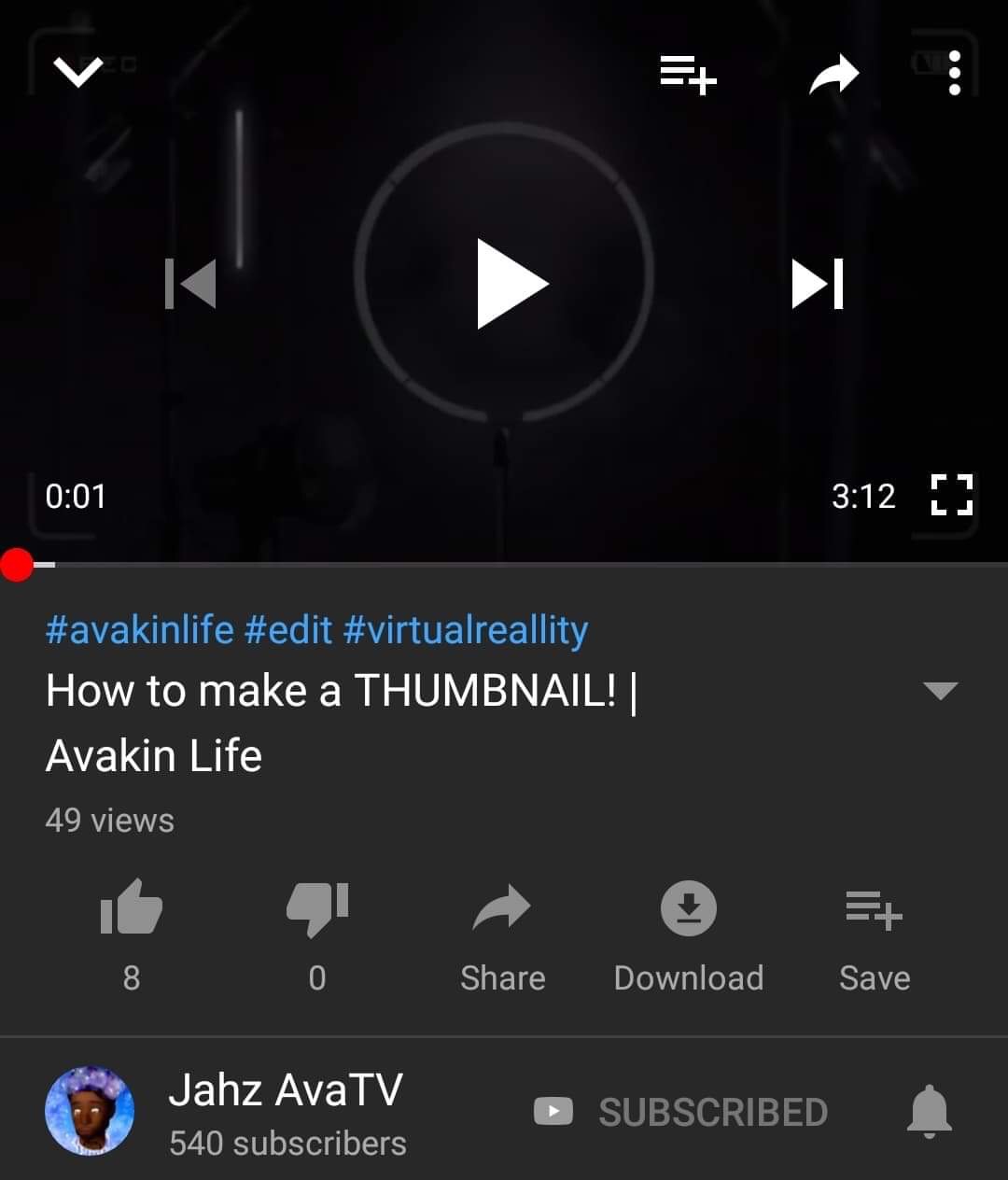Screen dimensions: 1008x1180
Task: Enter fullscreen mode
Action: [952, 495]
